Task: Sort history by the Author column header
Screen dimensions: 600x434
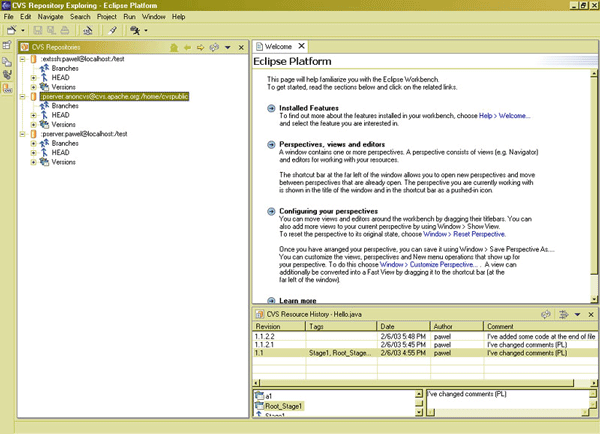Action: pos(457,326)
